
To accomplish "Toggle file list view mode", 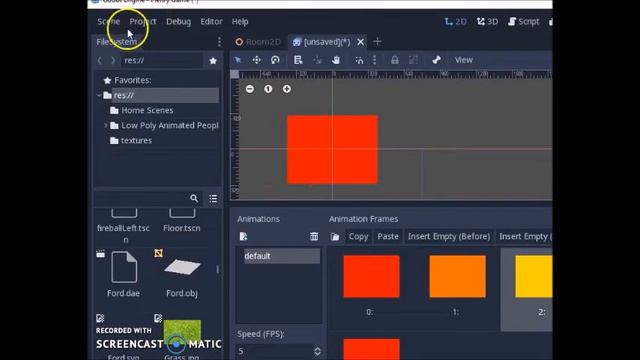I will tap(213, 198).
